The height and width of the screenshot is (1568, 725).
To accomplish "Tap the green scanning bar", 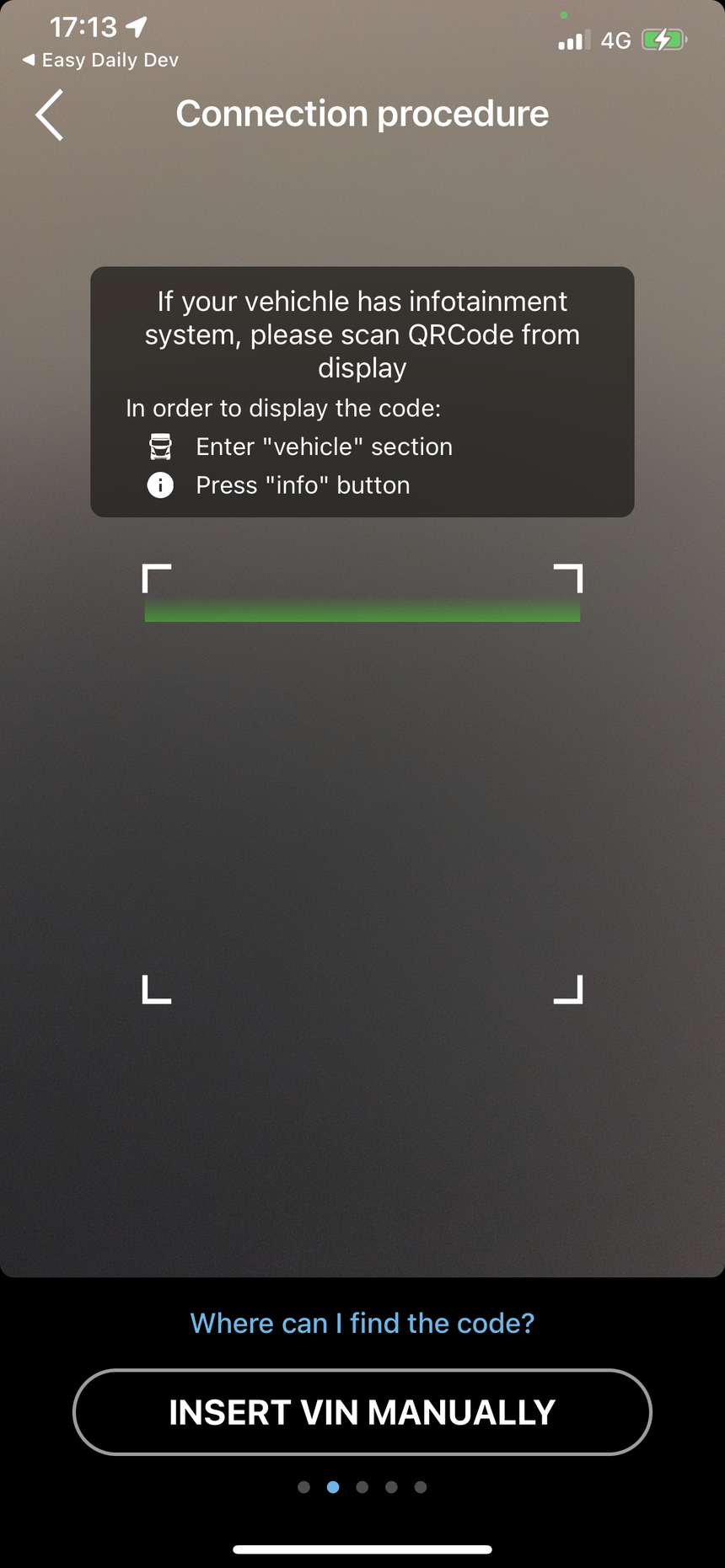I will (x=362, y=610).
